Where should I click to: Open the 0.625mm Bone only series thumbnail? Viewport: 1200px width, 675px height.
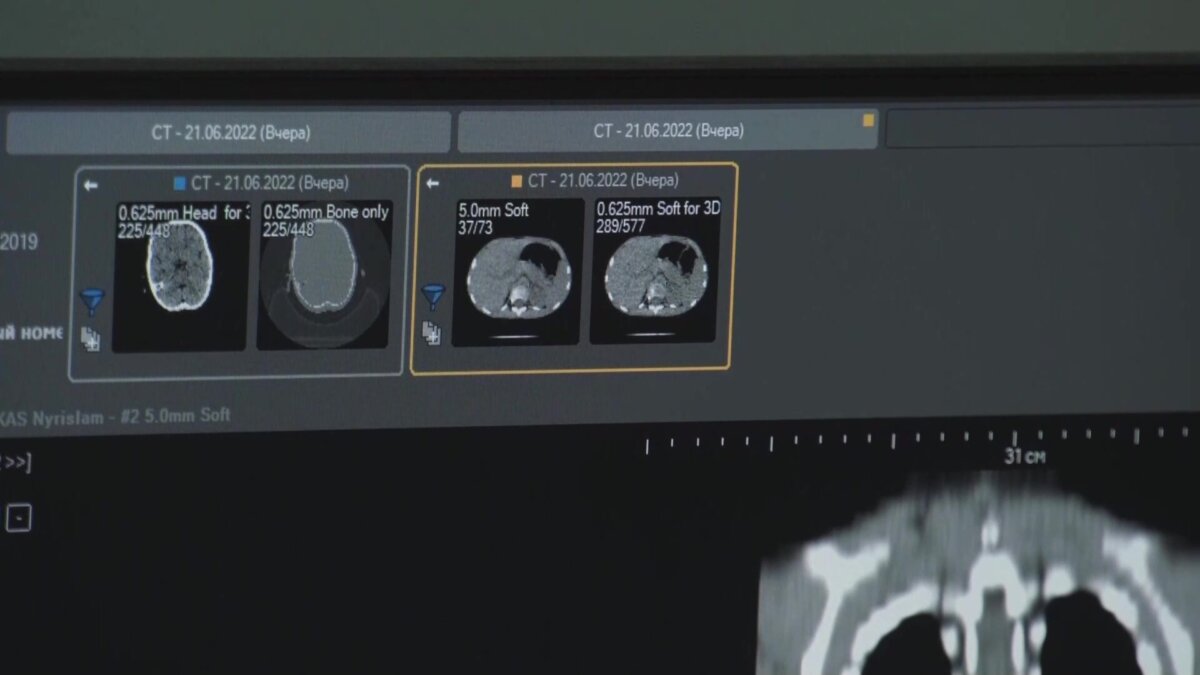point(324,275)
